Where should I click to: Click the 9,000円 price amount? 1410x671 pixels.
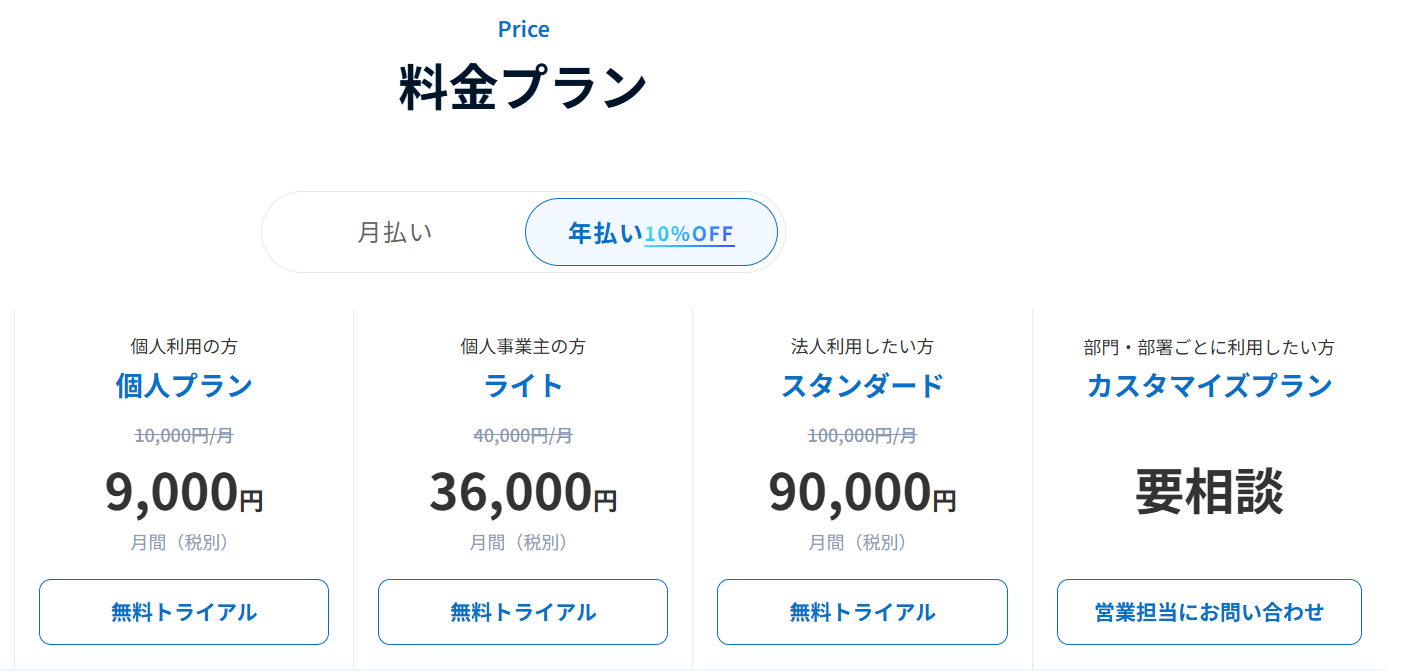click(x=184, y=492)
